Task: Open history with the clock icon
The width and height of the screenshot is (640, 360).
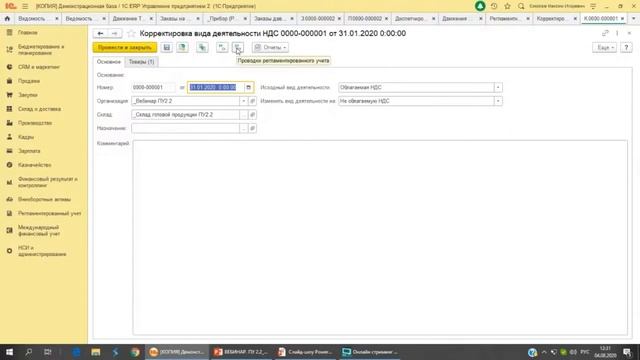Action: click(494, 6)
